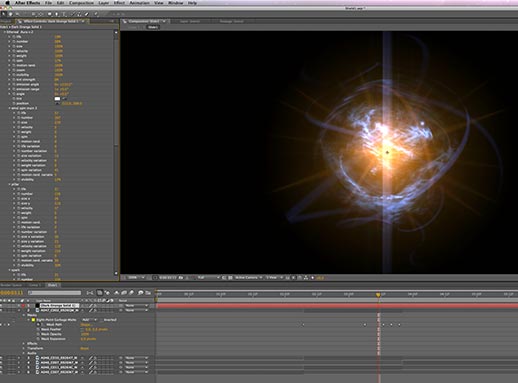Open the comp mini-flowchart icon in timeline
The height and width of the screenshot is (383, 518).
pyautogui.click(x=90, y=293)
